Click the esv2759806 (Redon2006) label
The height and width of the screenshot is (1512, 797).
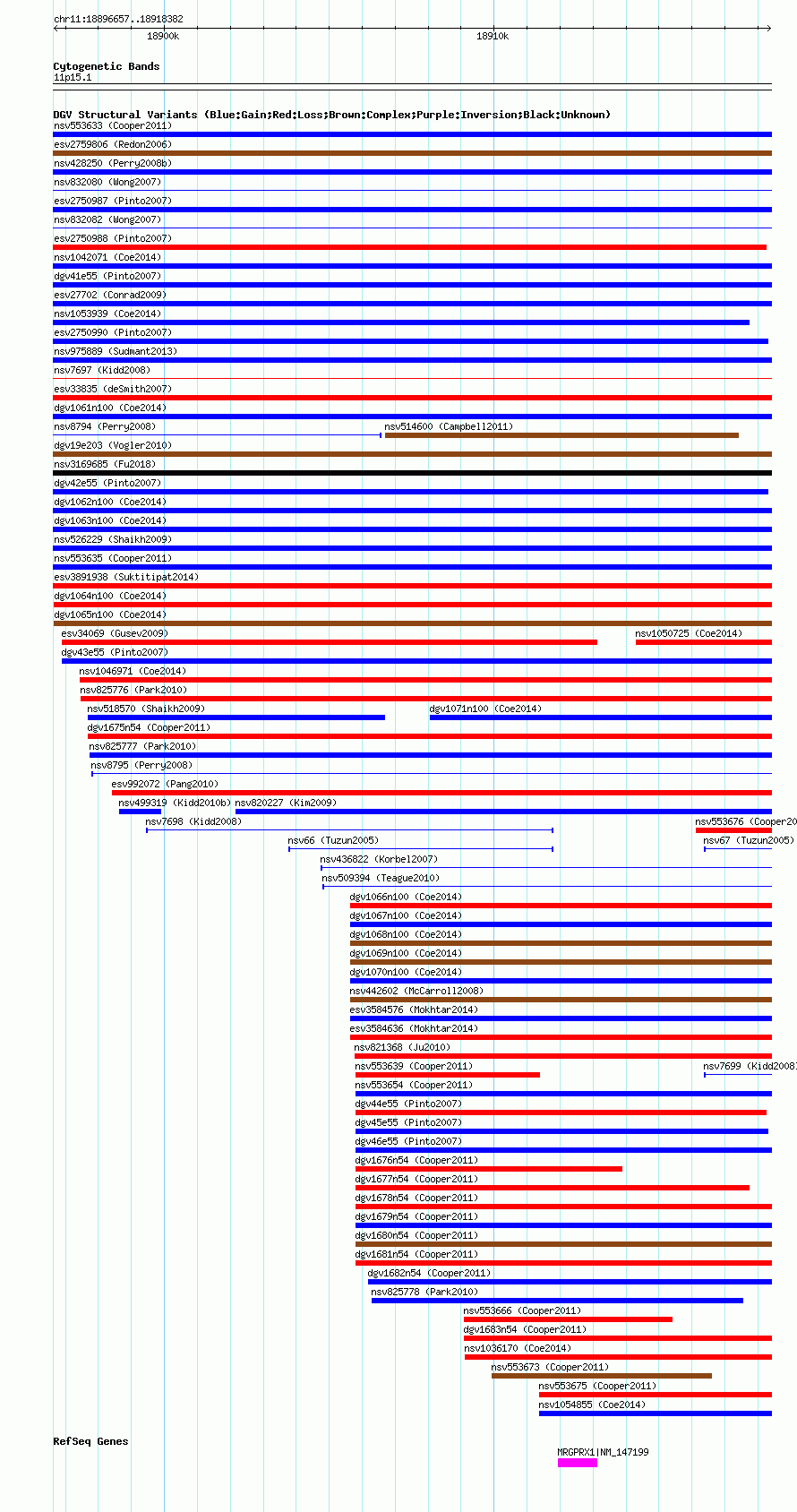[112, 144]
